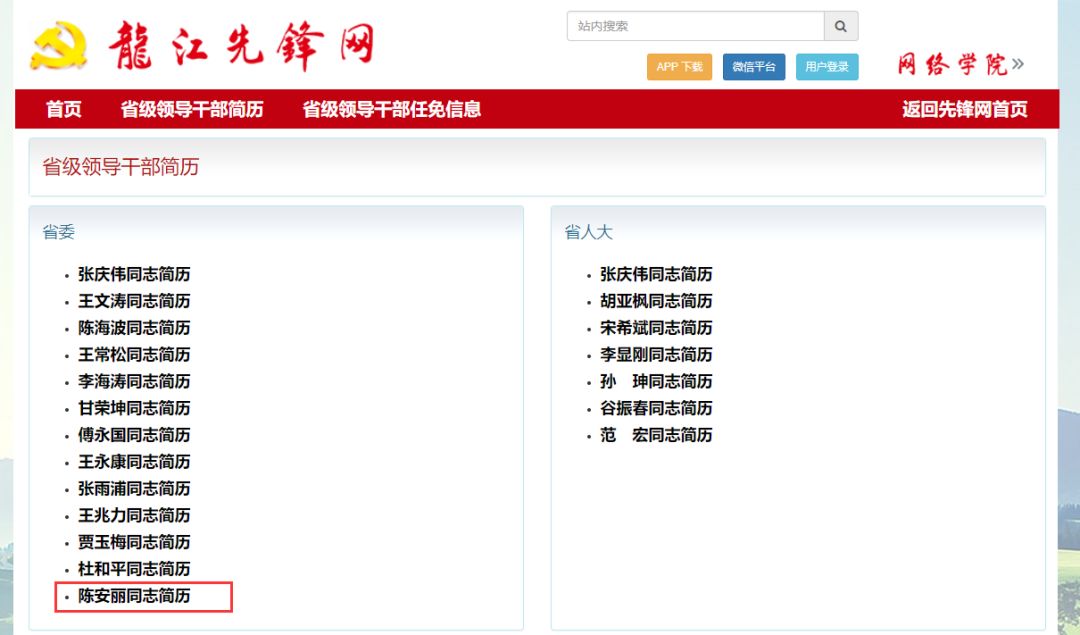Open the 微信平台 button
1080x635 pixels.
753,67
